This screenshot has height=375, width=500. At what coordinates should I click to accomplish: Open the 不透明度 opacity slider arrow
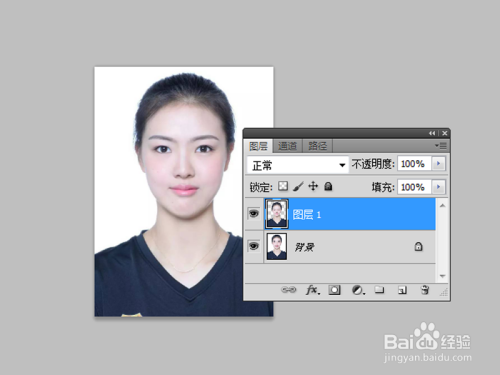pos(439,163)
